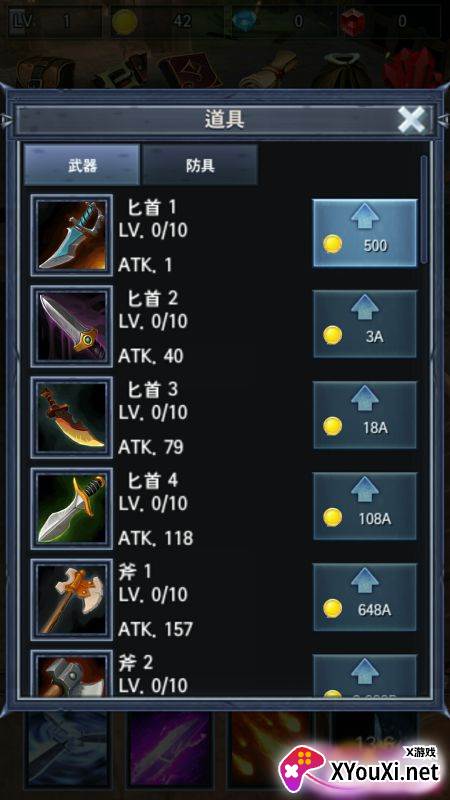Switch to the 防具 armor tab
Screen dimensions: 450x800
pos(200,165)
